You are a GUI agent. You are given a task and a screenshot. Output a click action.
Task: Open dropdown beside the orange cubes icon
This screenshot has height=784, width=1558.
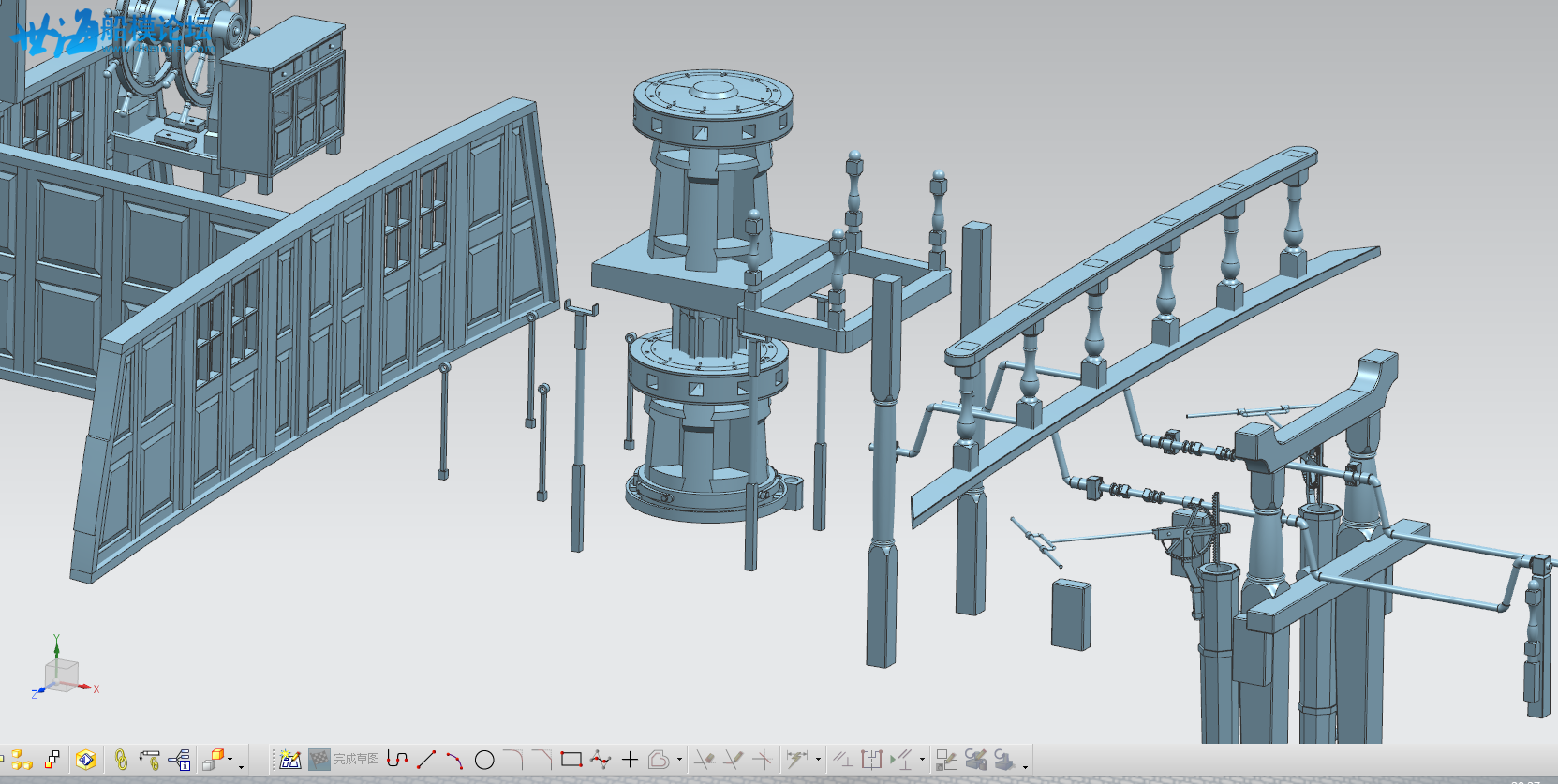(x=230, y=760)
